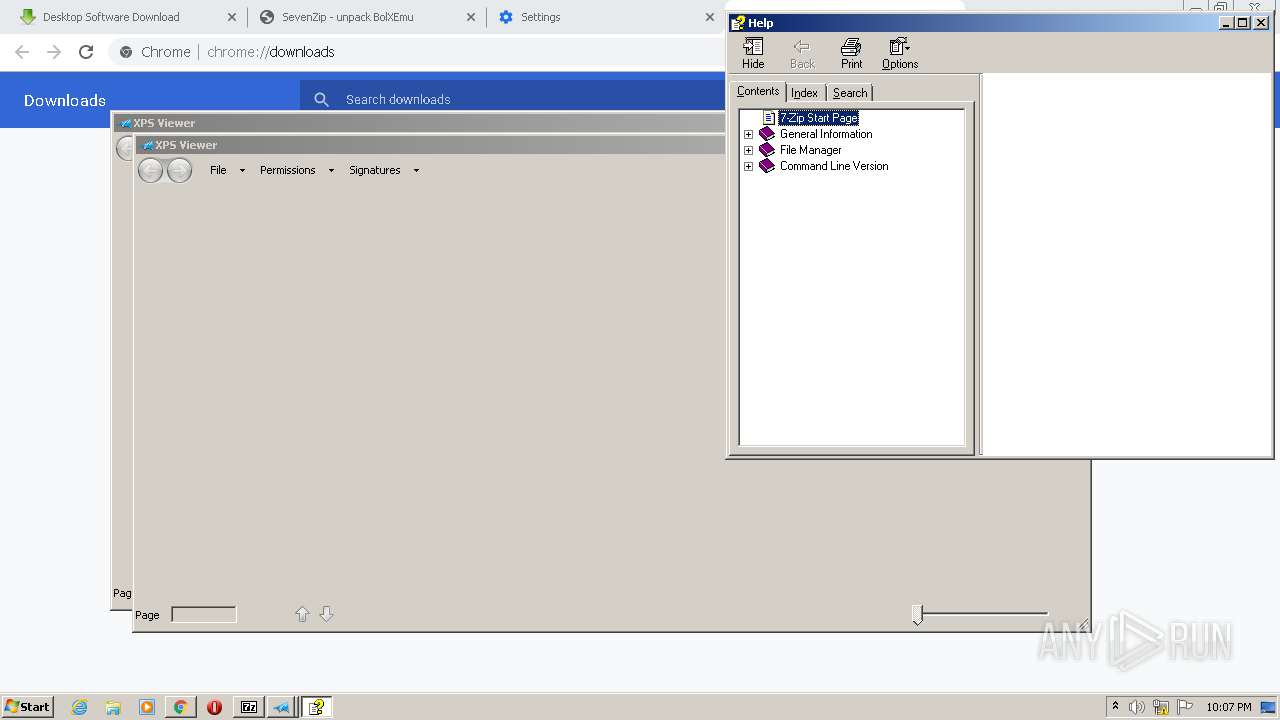Switch to 7-Zip via taskbar icon
The height and width of the screenshot is (720, 1280).
(x=248, y=707)
